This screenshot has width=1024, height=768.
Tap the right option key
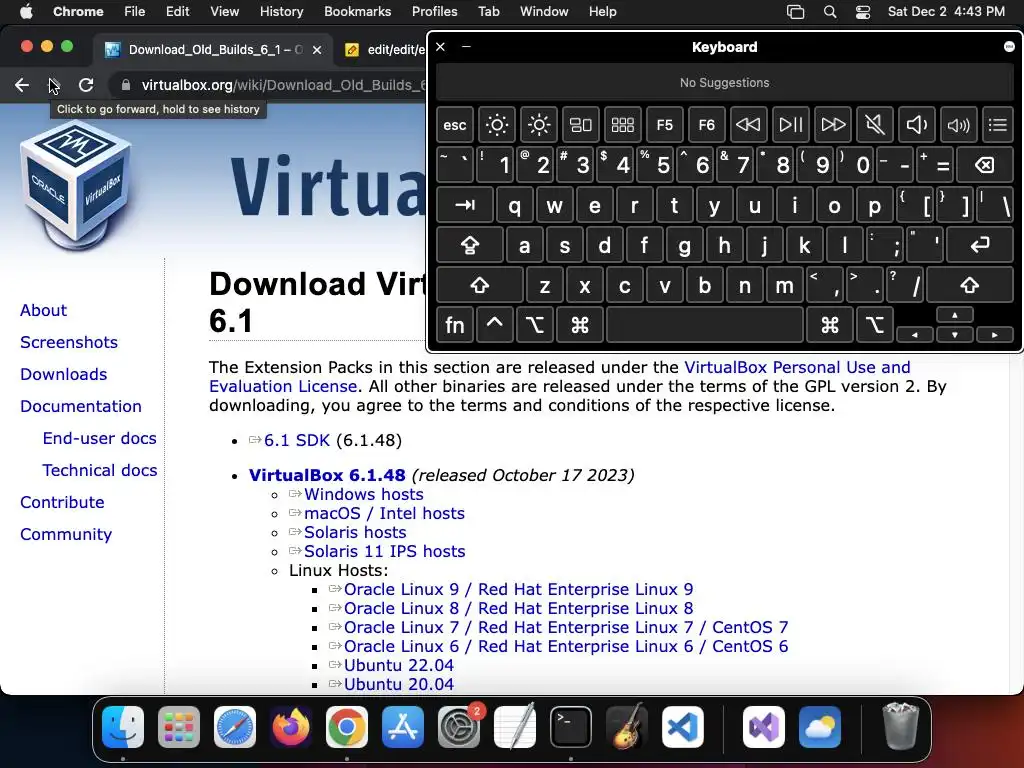pyautogui.click(x=874, y=325)
